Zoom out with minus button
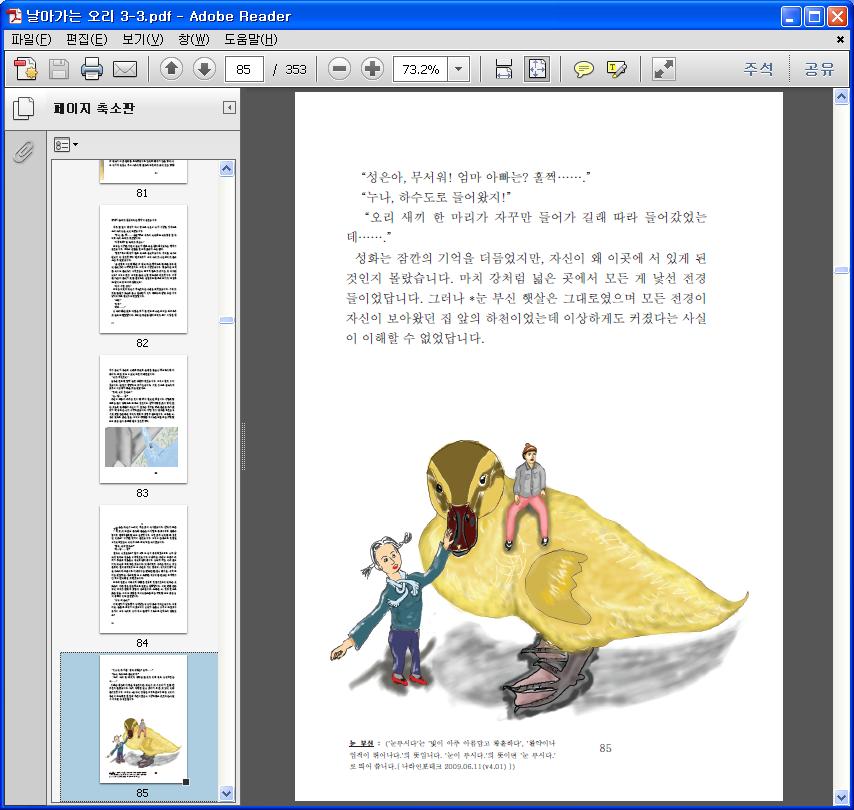The height and width of the screenshot is (810, 854). (340, 69)
